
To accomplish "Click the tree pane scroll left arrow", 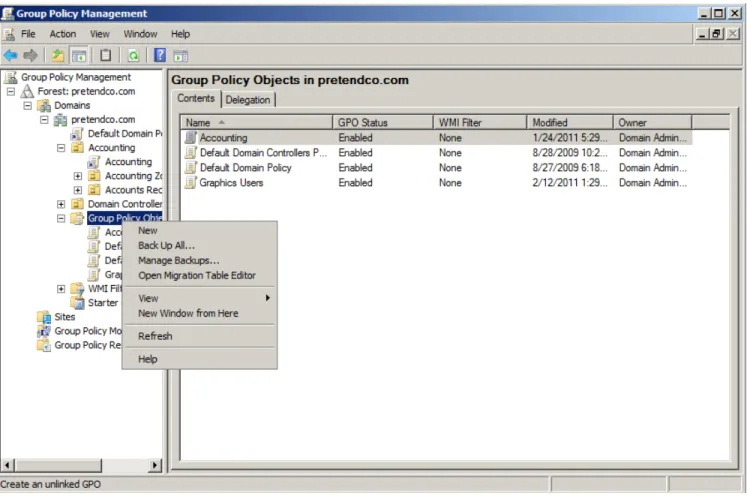I will point(8,465).
